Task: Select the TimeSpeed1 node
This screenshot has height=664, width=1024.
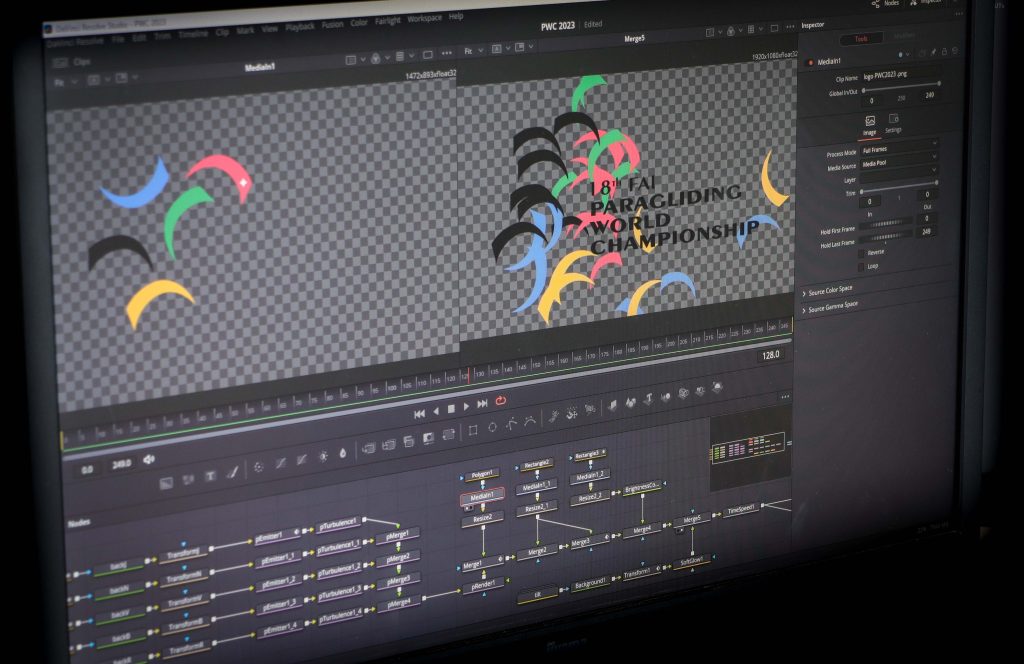Action: coord(741,509)
